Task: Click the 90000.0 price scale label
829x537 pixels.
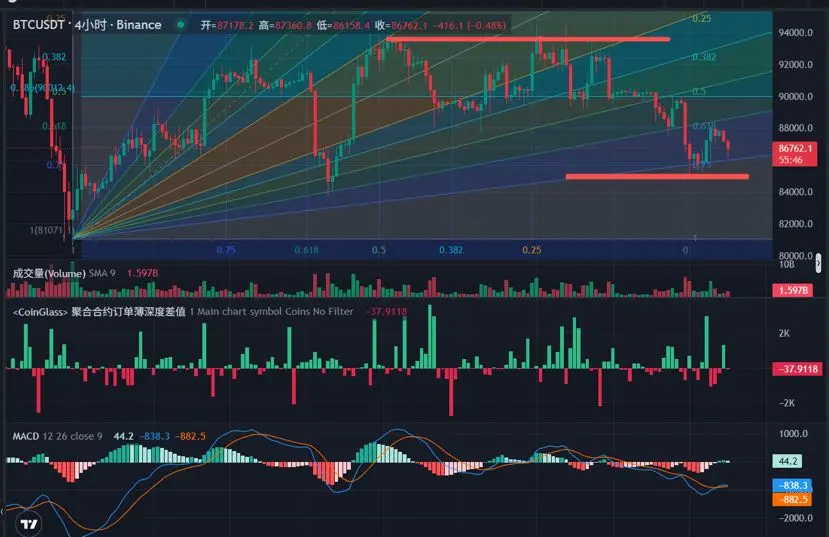Action: point(796,96)
